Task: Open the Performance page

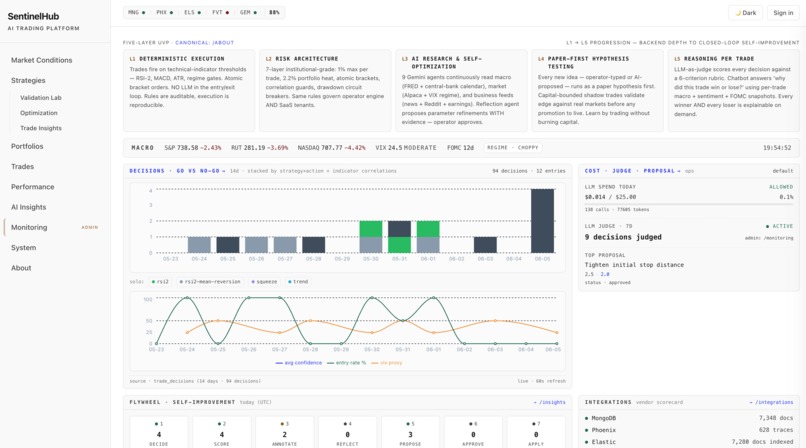Action: click(32, 187)
